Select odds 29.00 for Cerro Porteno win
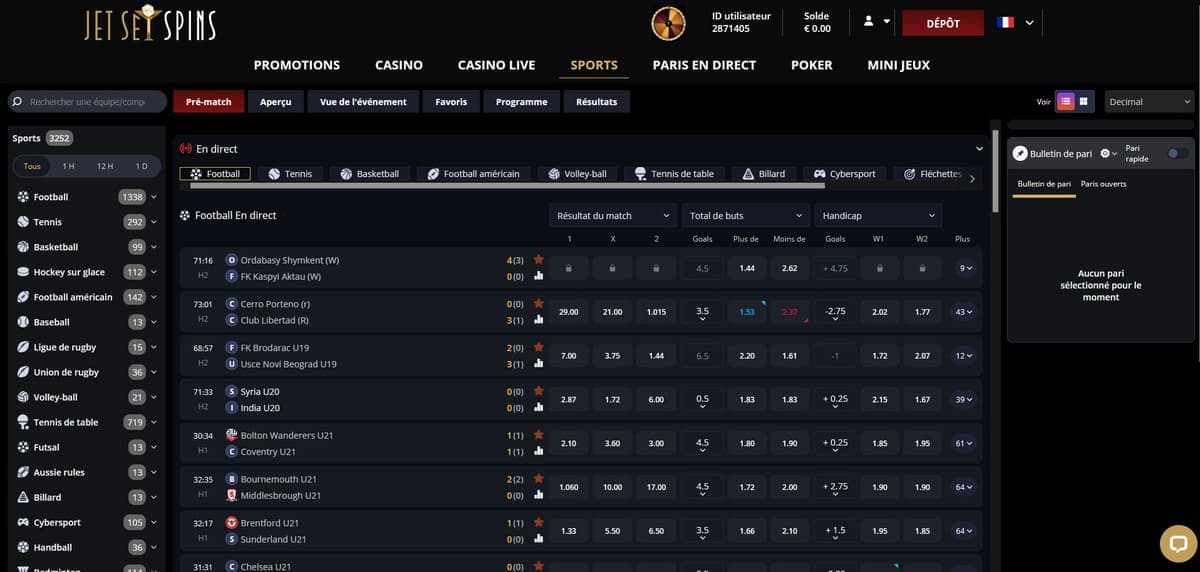 (x=568, y=312)
